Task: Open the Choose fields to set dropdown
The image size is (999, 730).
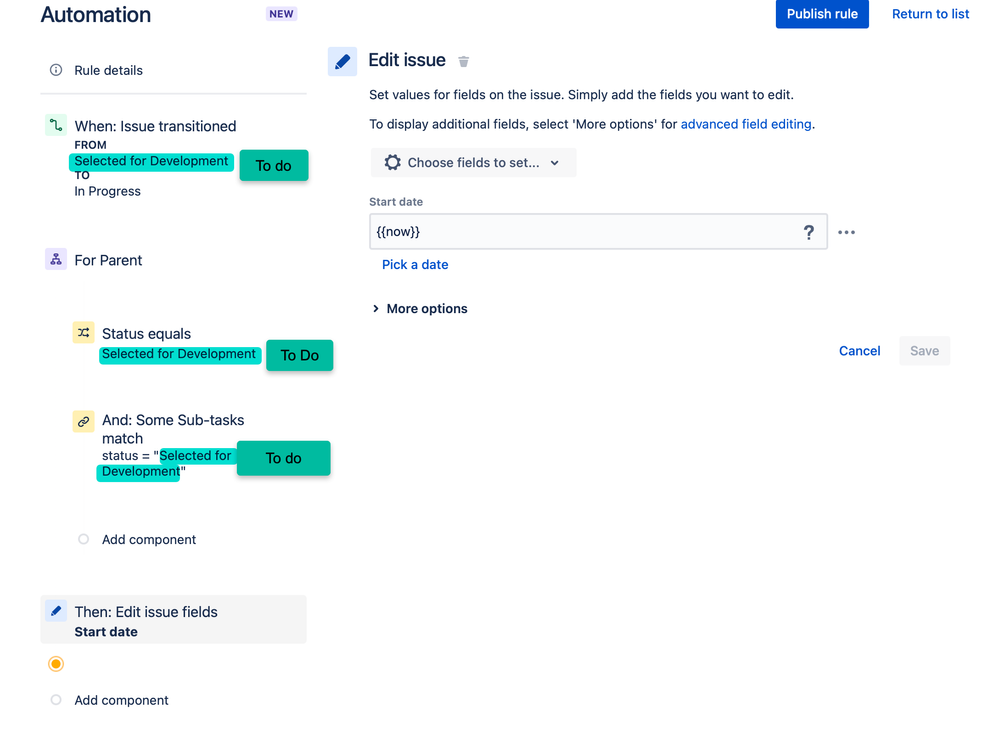Action: pyautogui.click(x=473, y=162)
